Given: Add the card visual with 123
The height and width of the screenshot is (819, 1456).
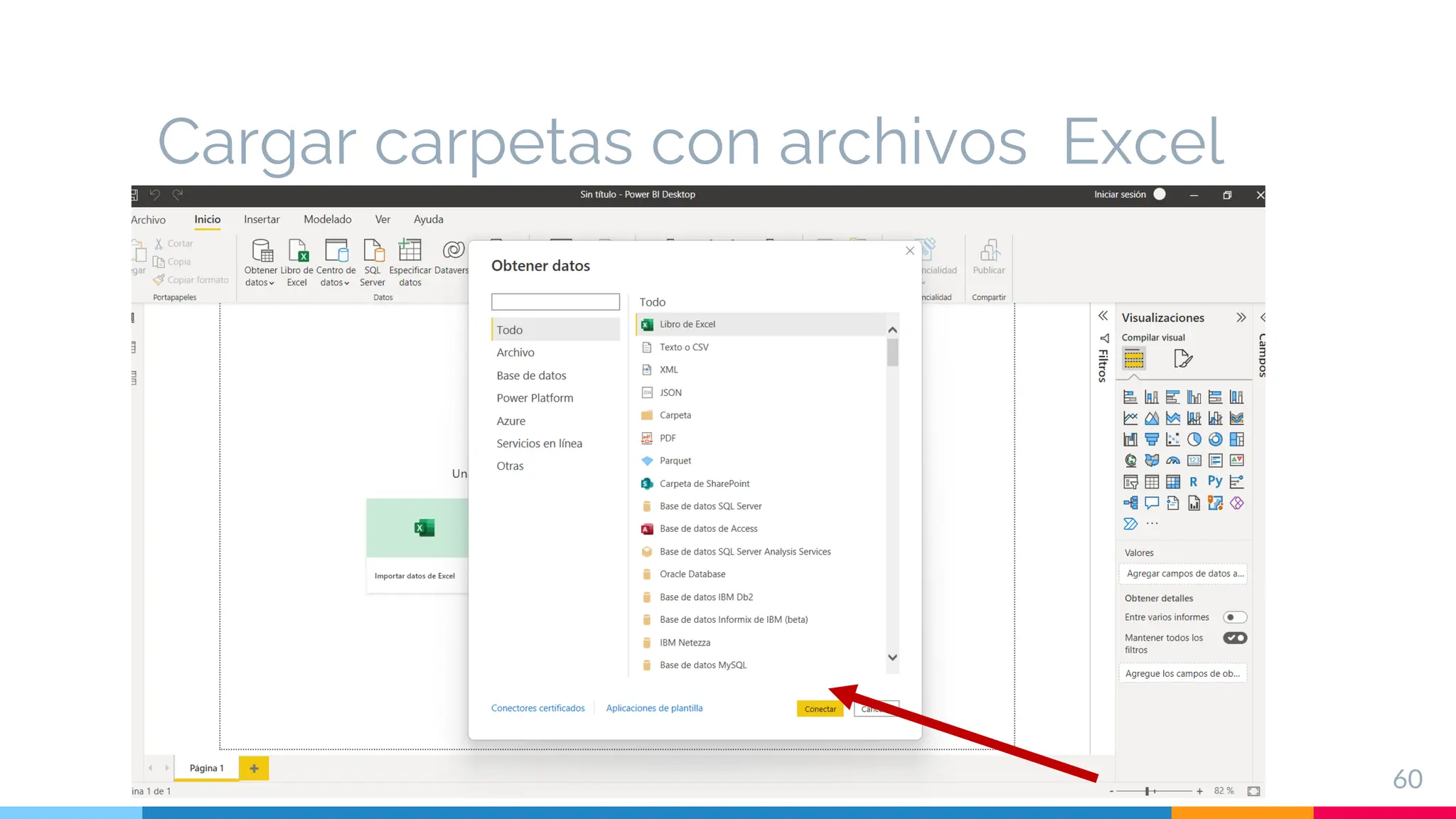Looking at the screenshot, I should 1194,461.
